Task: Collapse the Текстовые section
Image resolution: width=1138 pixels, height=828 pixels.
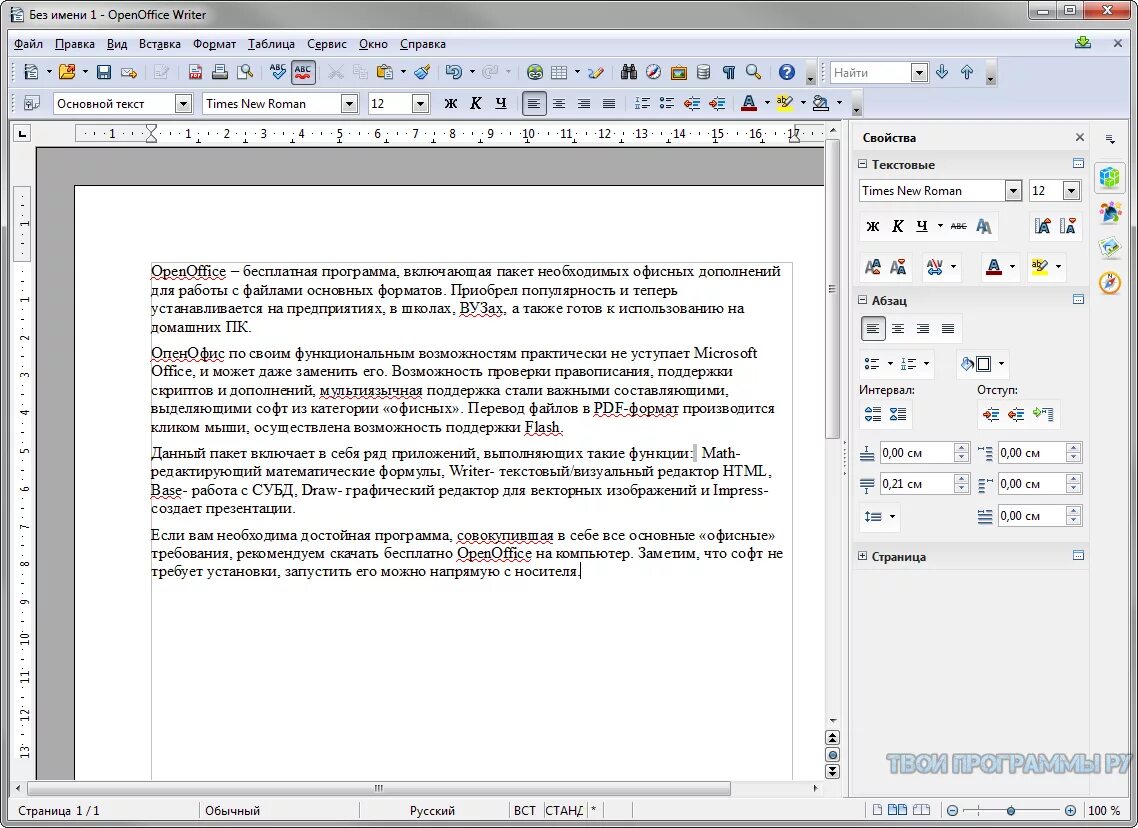Action: (863, 164)
